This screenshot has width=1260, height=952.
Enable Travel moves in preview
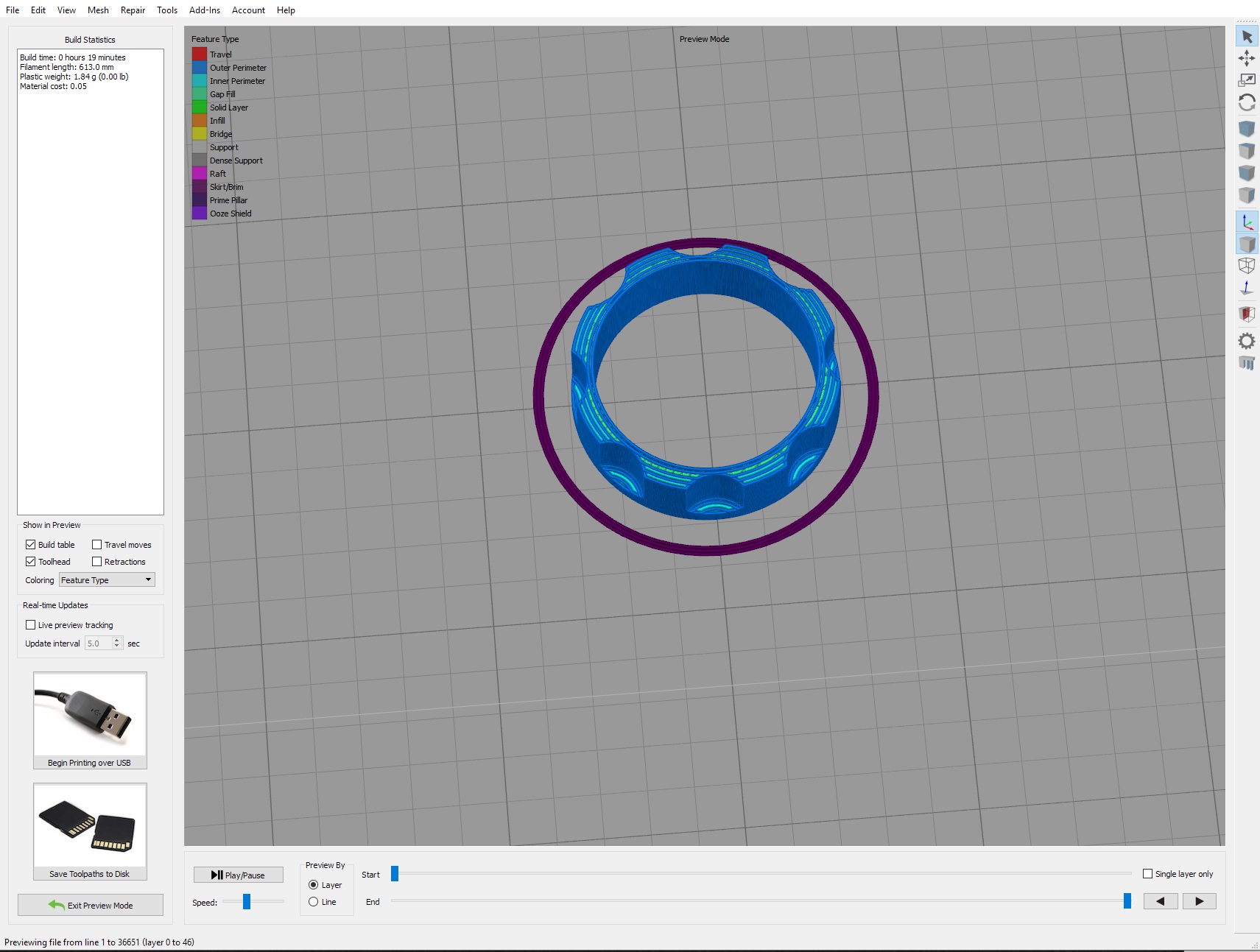tap(96, 545)
